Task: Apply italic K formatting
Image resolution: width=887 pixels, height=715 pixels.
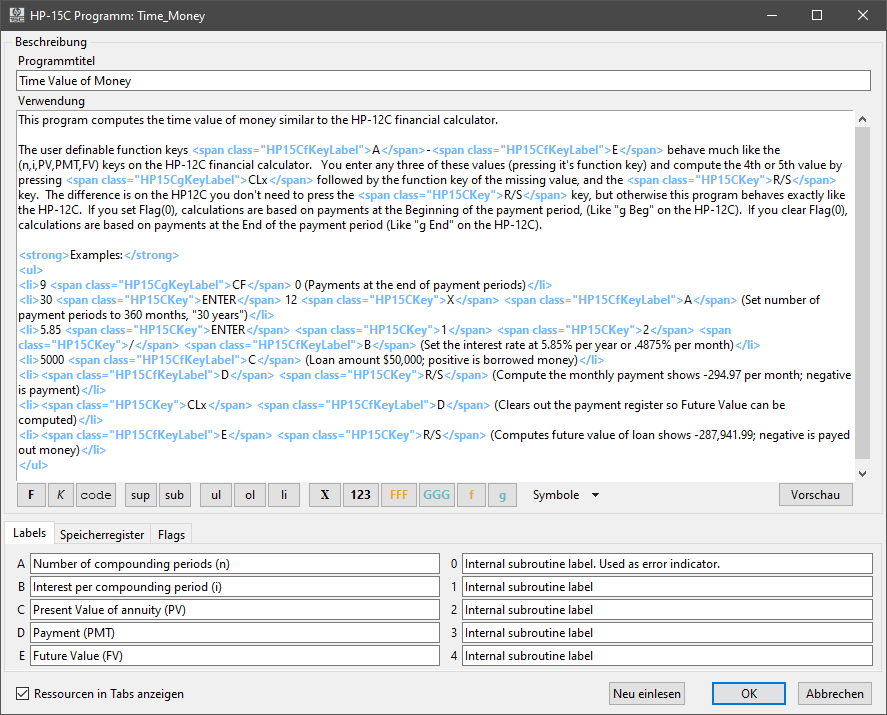Action: (61, 495)
